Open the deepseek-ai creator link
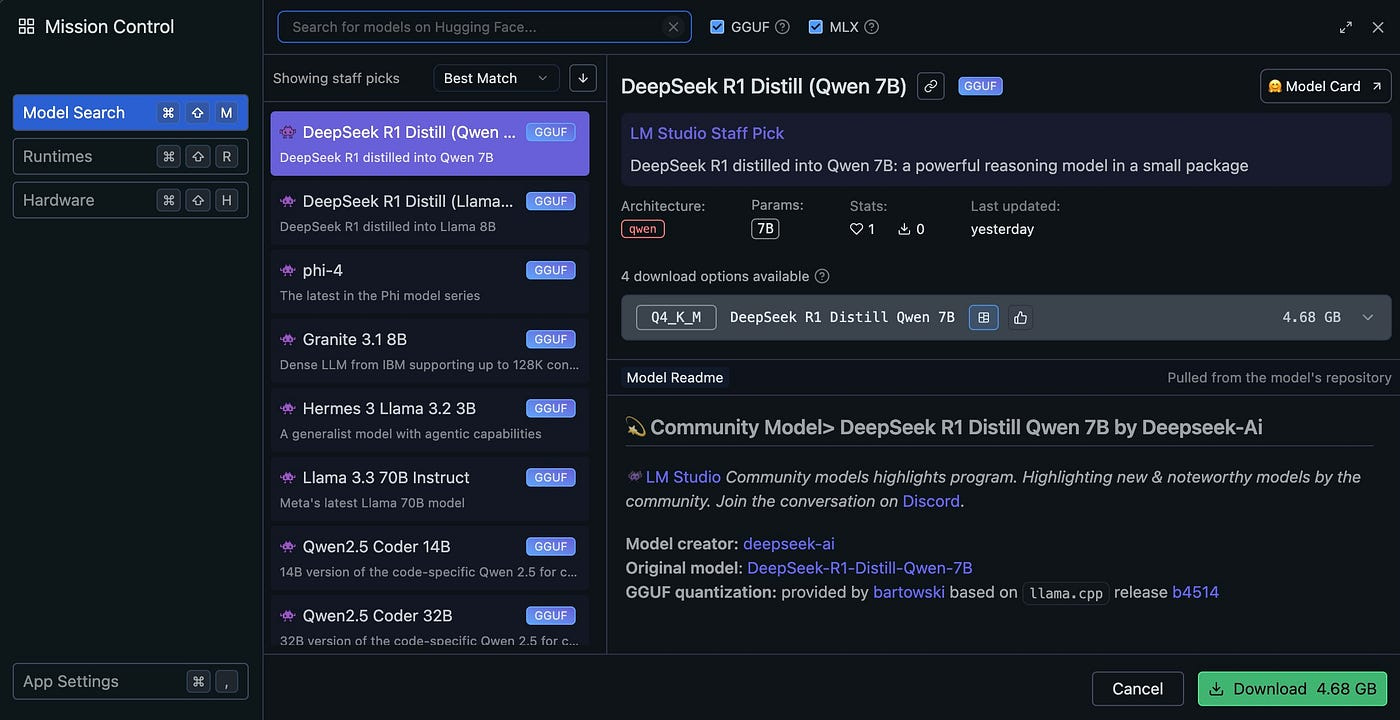The width and height of the screenshot is (1400, 720). coord(789,544)
